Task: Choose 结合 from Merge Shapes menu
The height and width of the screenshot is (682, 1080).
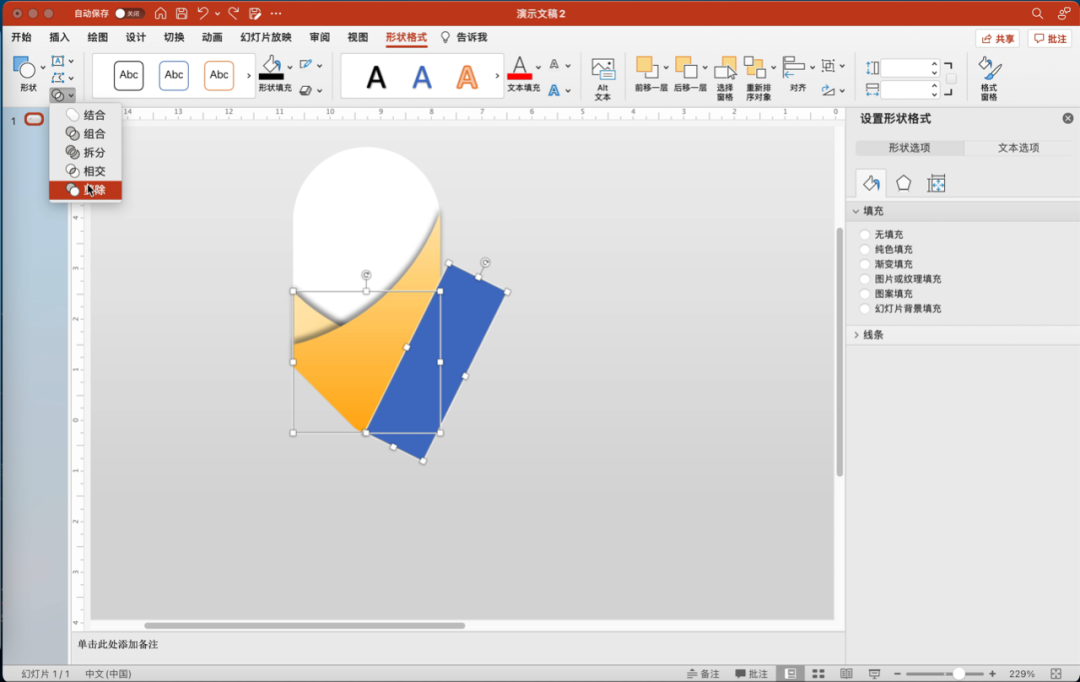Action: 85,115
